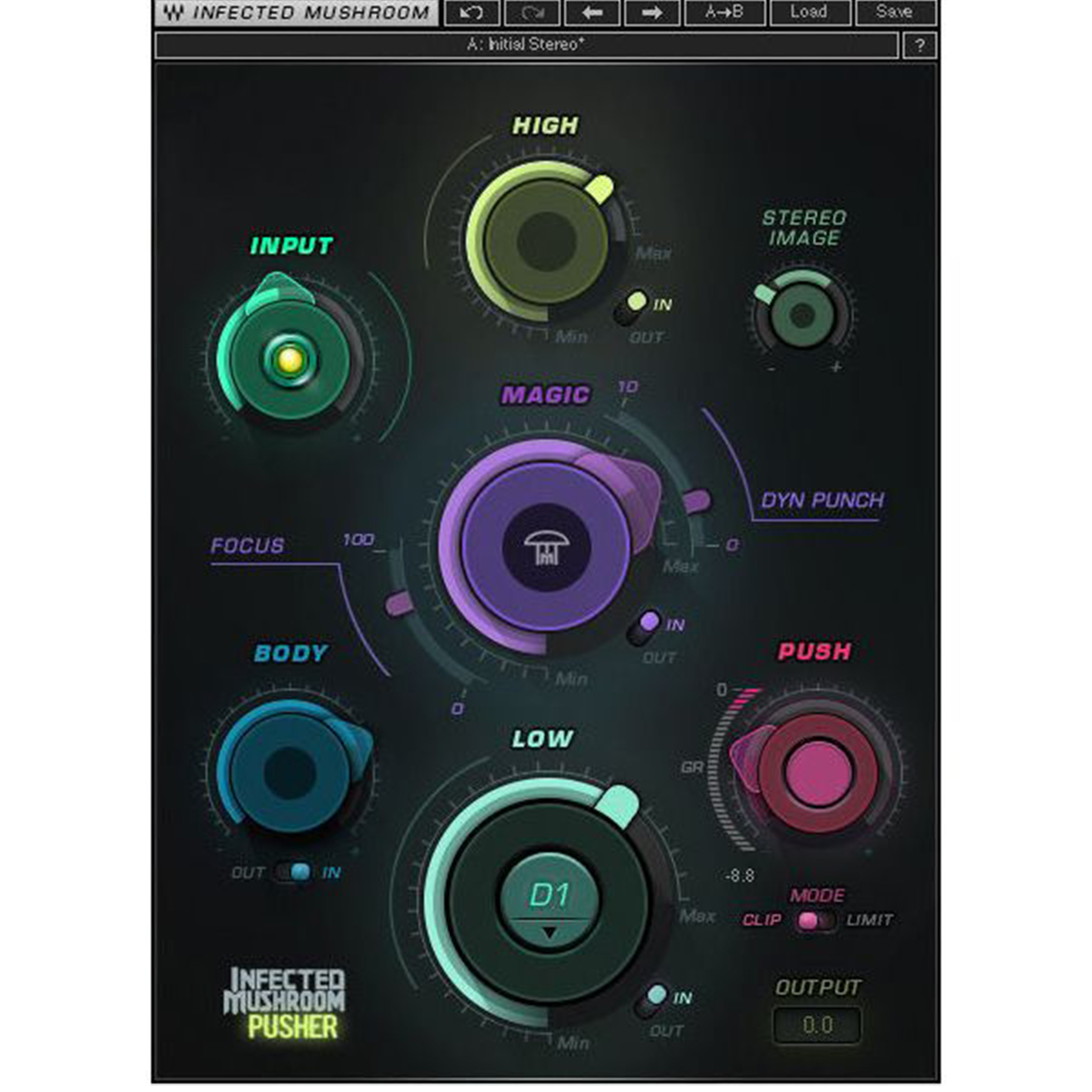Go to the previous preset with left arrow
The image size is (1092, 1092).
click(592, 12)
